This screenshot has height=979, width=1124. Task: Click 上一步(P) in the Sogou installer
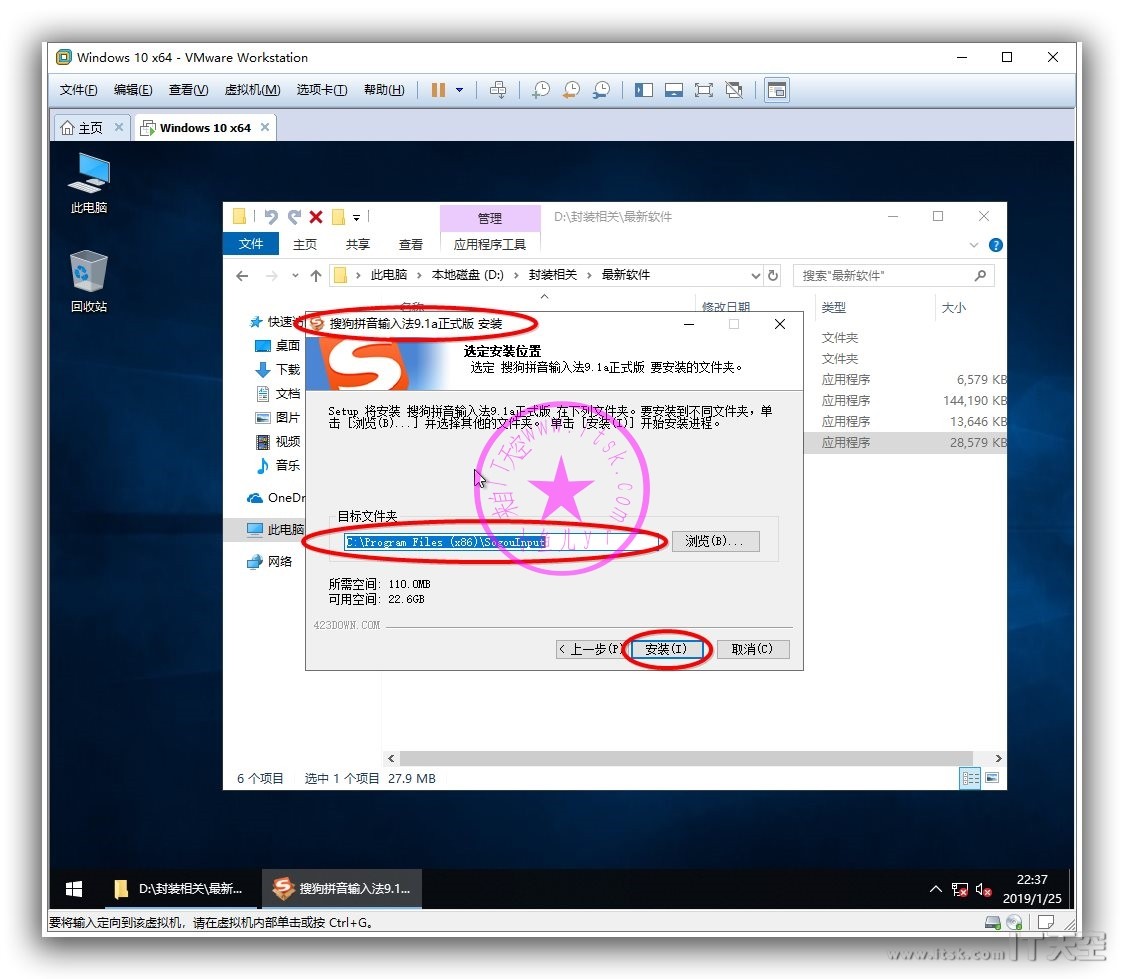click(x=591, y=649)
